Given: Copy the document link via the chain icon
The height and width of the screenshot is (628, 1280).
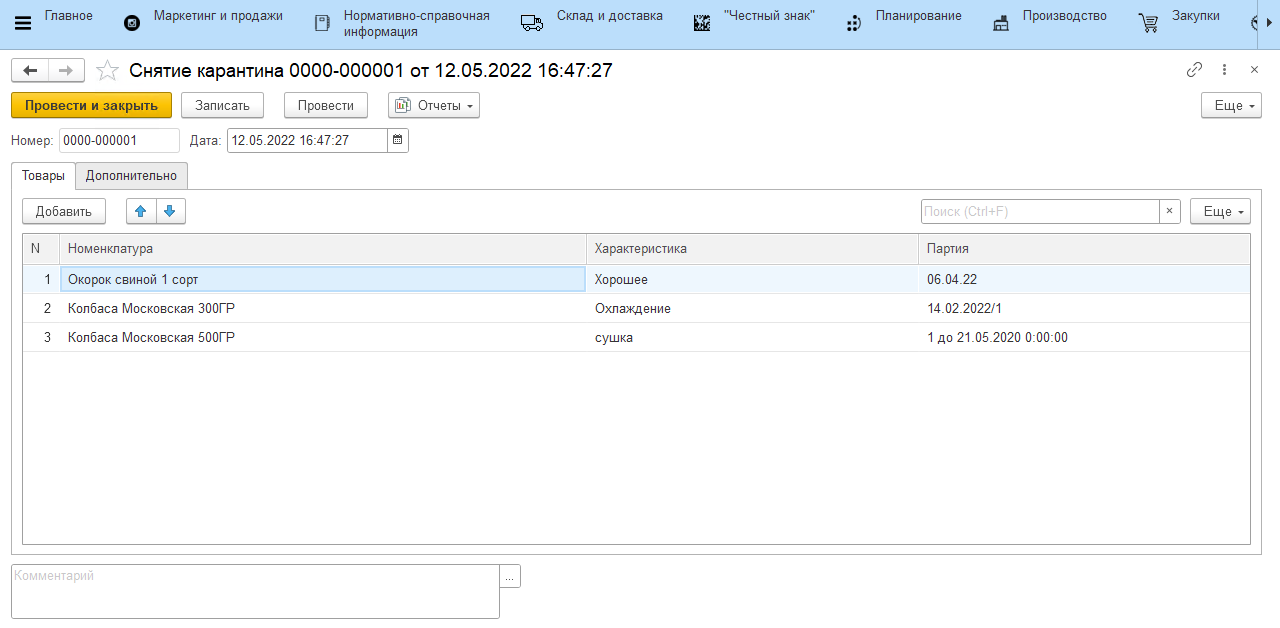Looking at the screenshot, I should point(1194,70).
